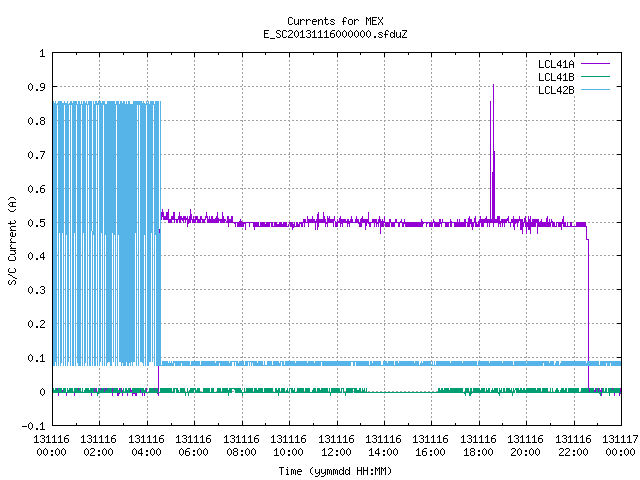Click the x-axis tick 131116 04:00
This screenshot has width=640, height=480.
[x=146, y=446]
